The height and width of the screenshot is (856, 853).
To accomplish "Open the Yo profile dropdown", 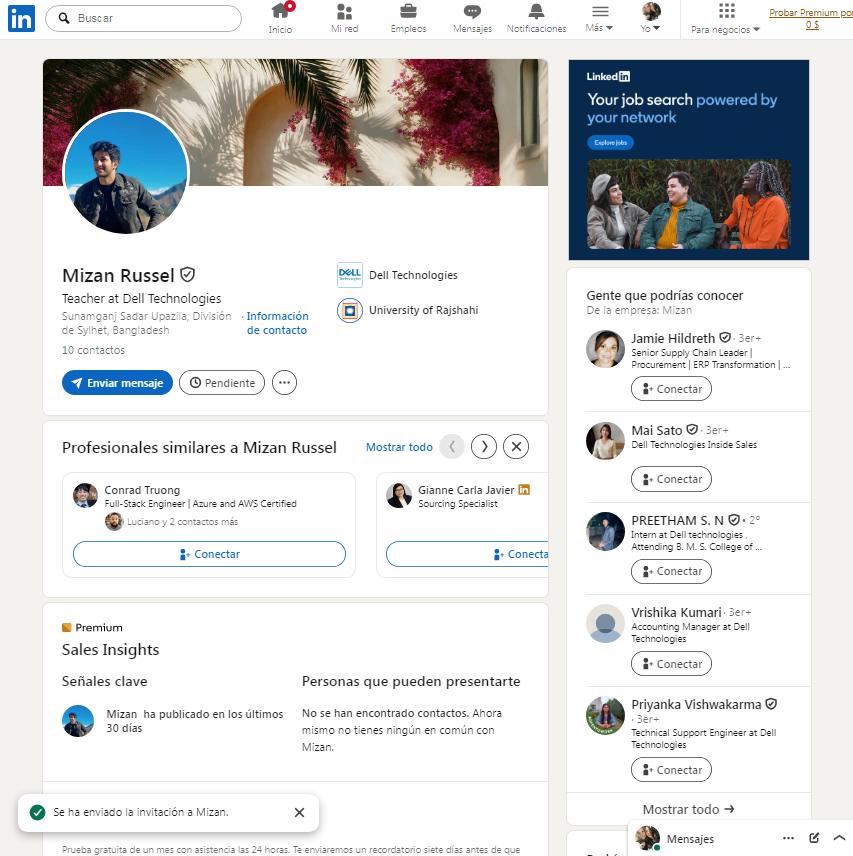I will pos(651,18).
